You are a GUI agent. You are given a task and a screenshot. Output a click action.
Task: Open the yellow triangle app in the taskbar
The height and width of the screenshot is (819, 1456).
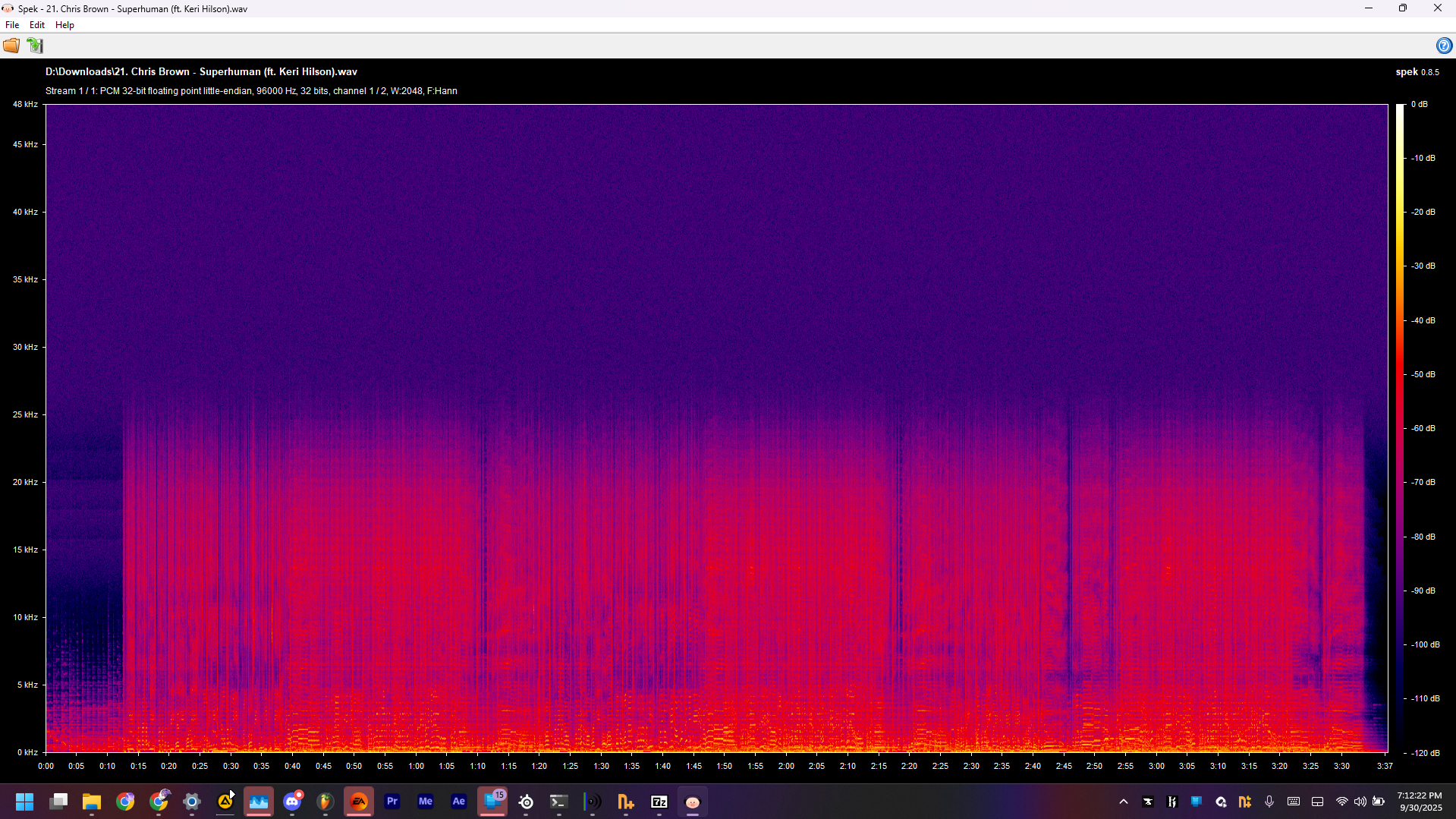[x=225, y=802]
